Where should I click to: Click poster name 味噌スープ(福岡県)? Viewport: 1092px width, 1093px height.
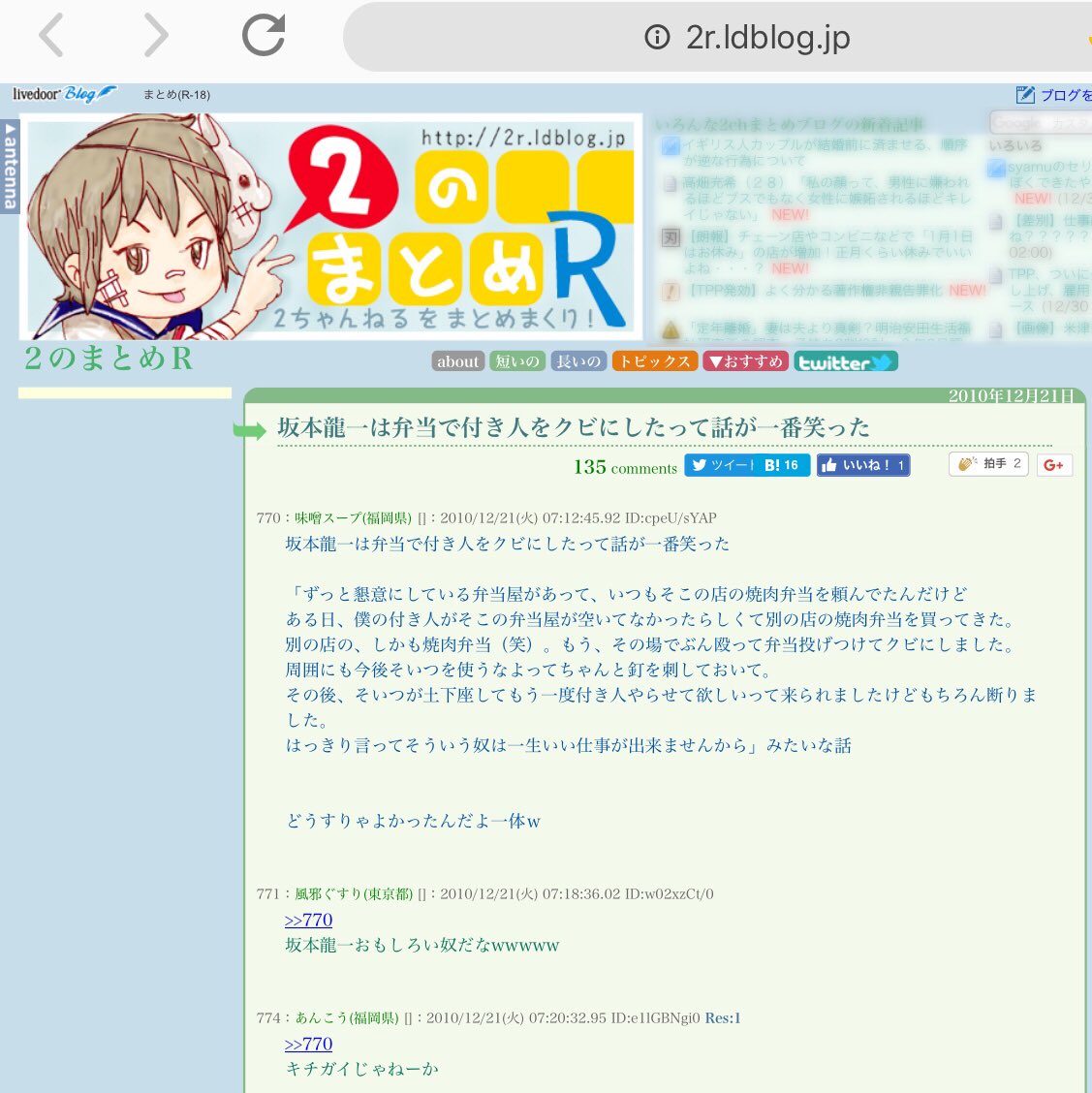pyautogui.click(x=353, y=518)
